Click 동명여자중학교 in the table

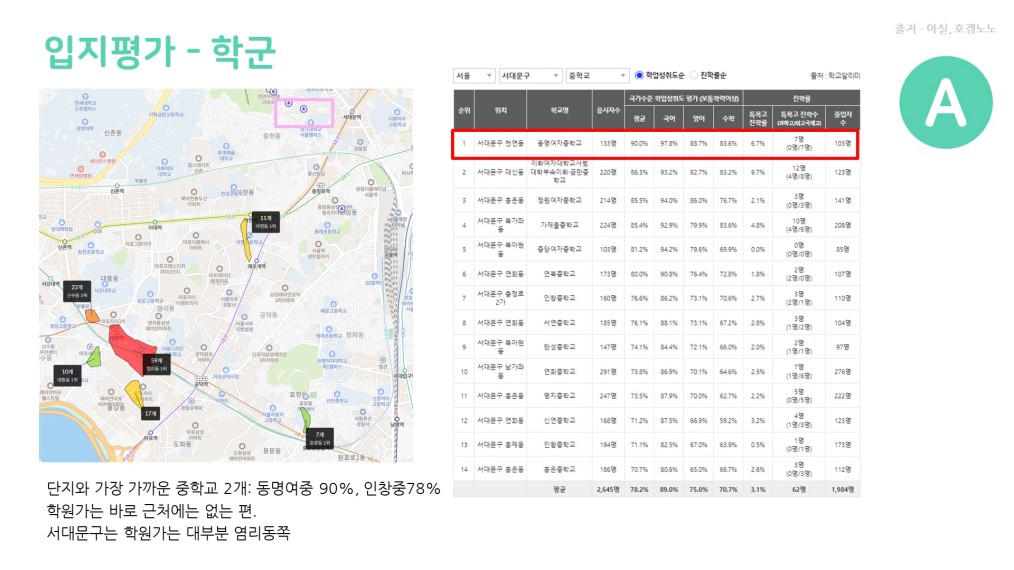pyautogui.click(x=559, y=144)
